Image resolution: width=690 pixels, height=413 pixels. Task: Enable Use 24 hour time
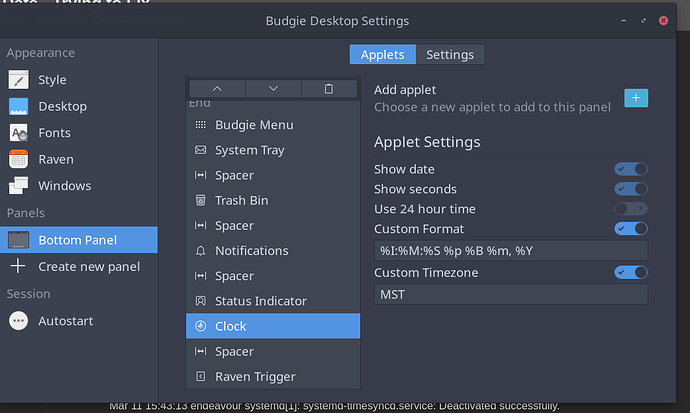pos(631,208)
